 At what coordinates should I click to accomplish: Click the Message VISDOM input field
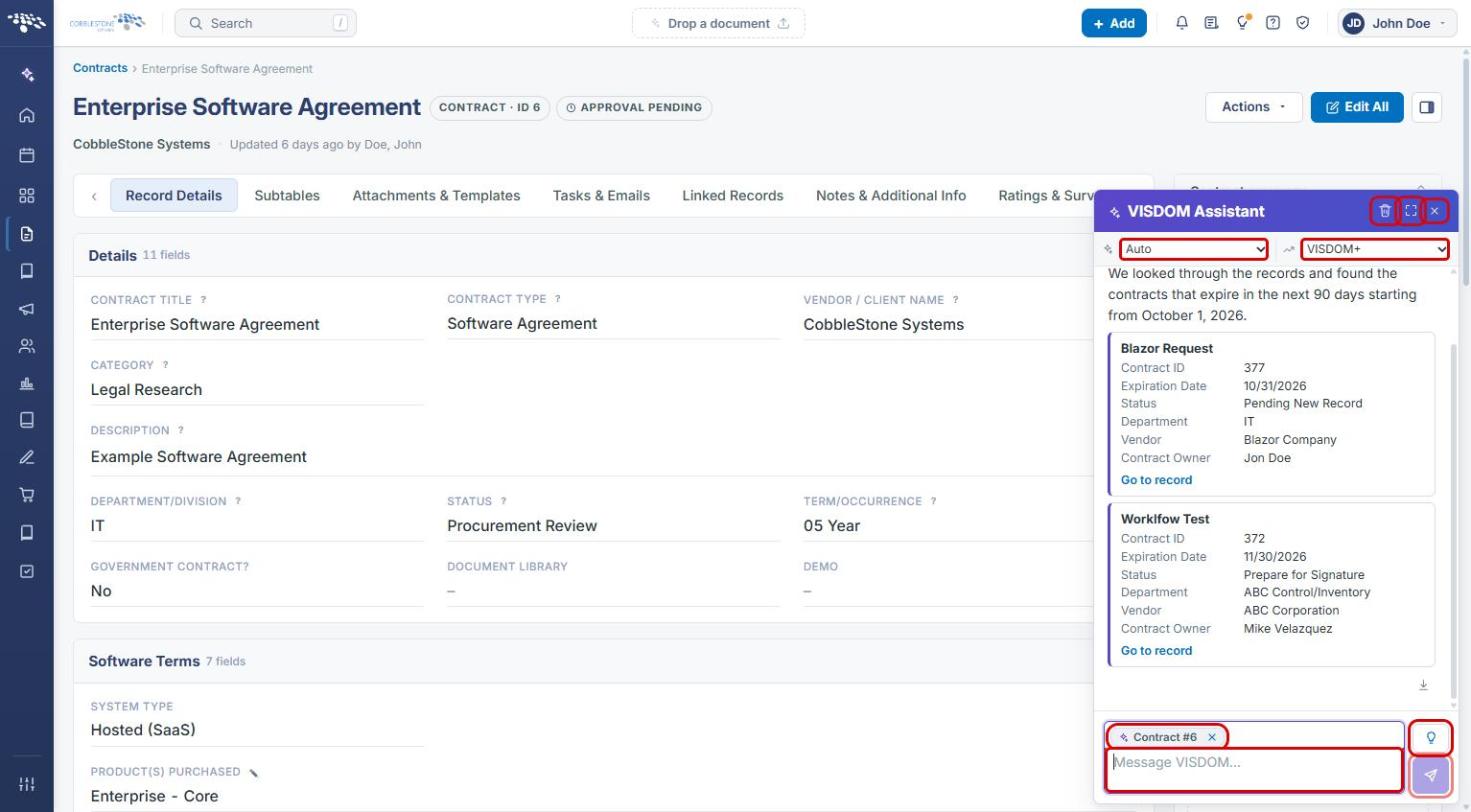tap(1254, 770)
